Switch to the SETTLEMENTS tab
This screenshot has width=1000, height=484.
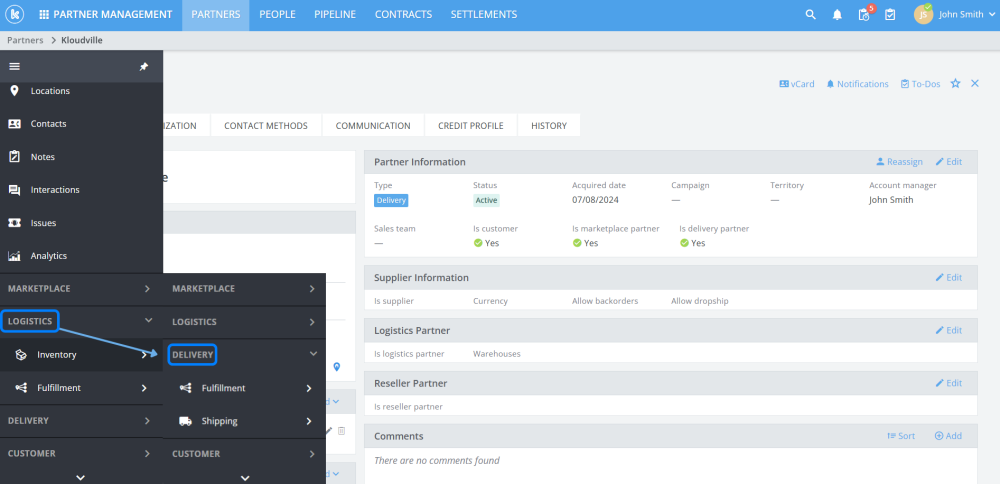483,15
